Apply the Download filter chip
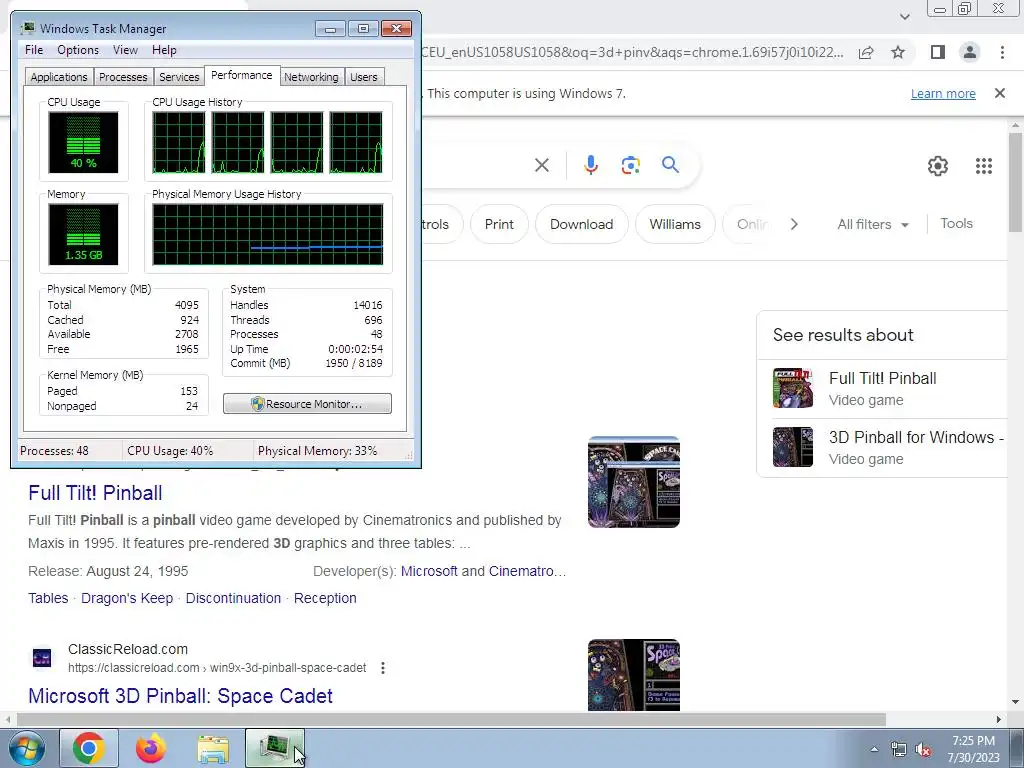Viewport: 1024px width, 768px height. coord(581,224)
